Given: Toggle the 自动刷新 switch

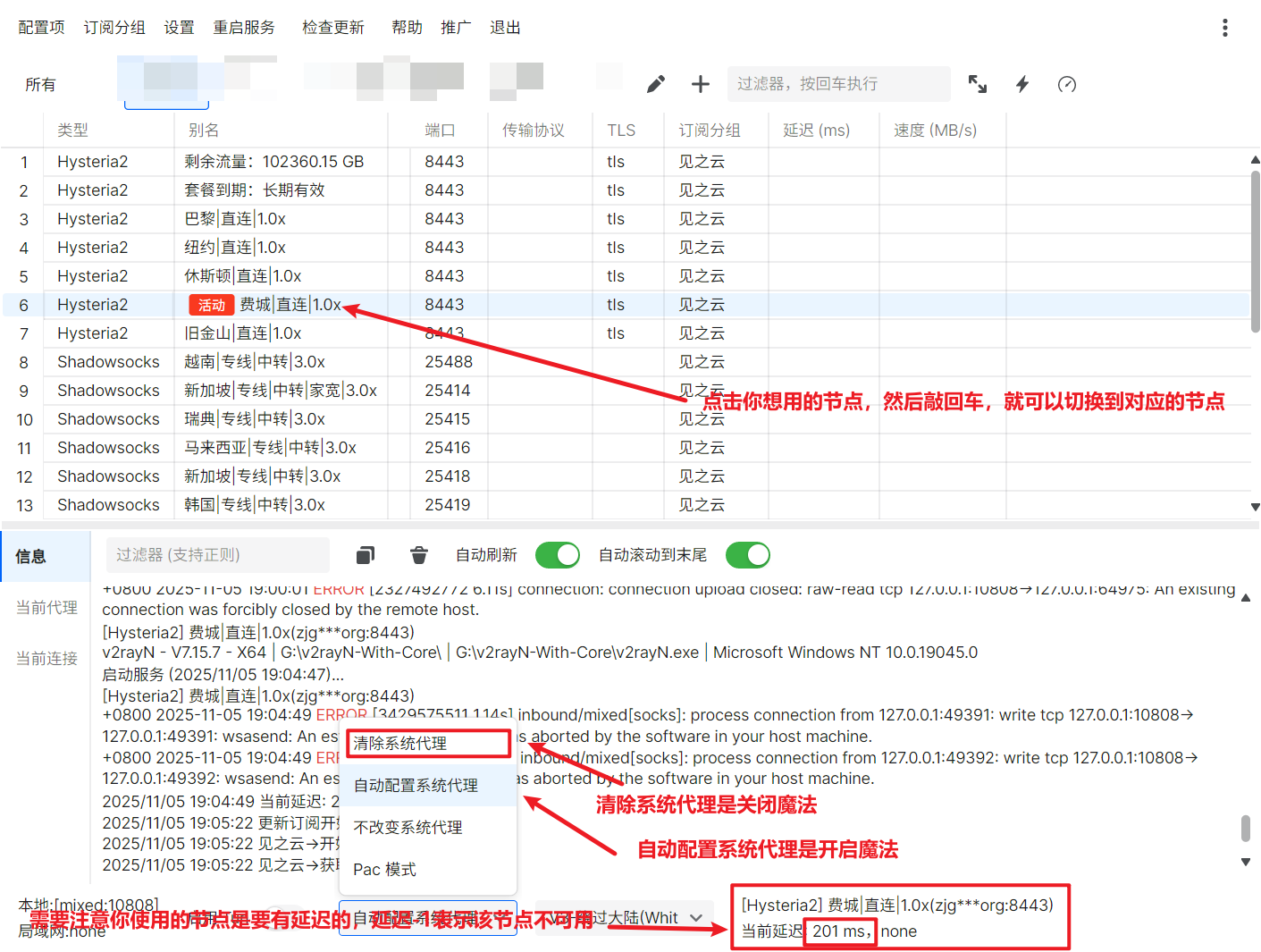Looking at the screenshot, I should [558, 555].
